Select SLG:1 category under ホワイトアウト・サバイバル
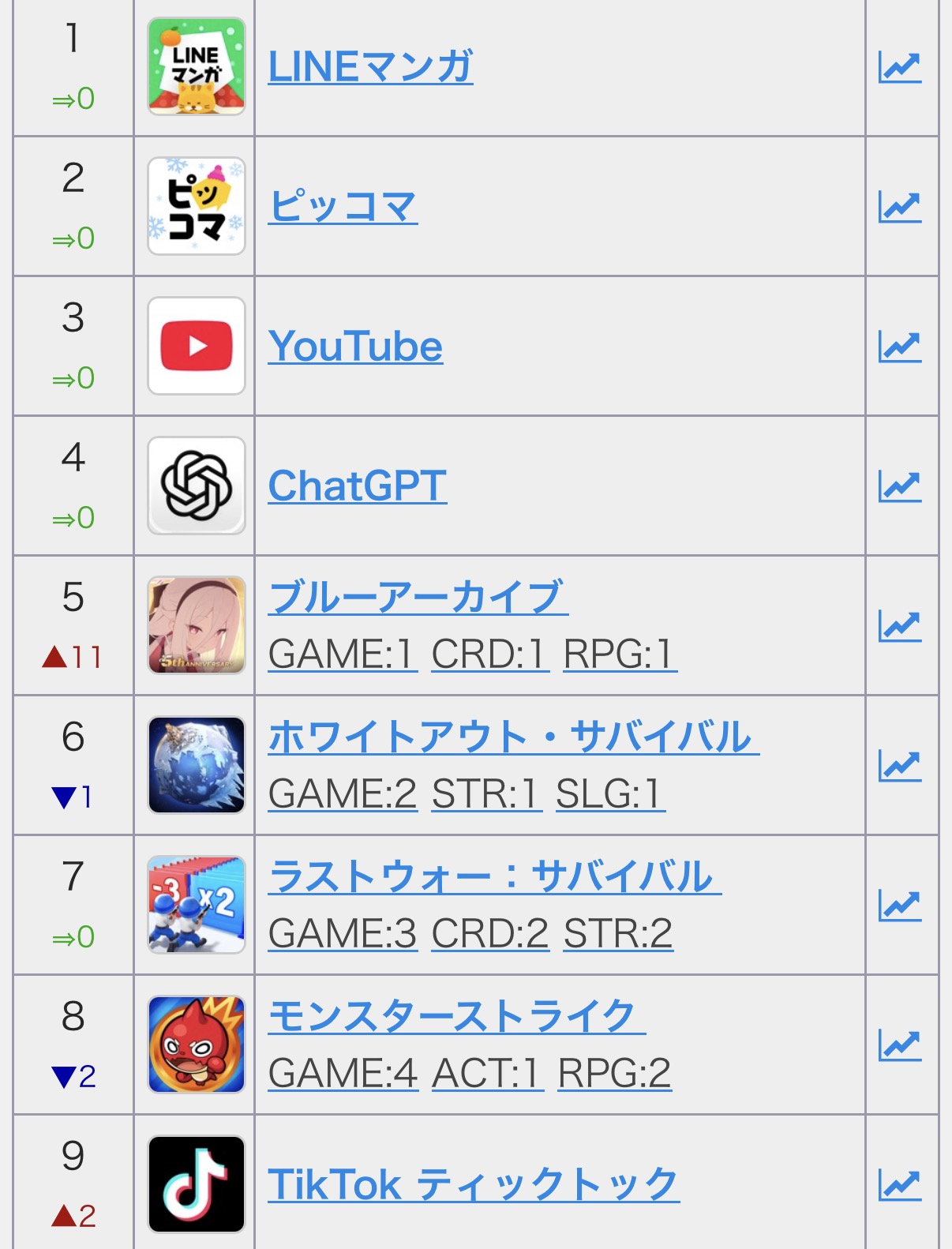952x1249 pixels. 609,793
